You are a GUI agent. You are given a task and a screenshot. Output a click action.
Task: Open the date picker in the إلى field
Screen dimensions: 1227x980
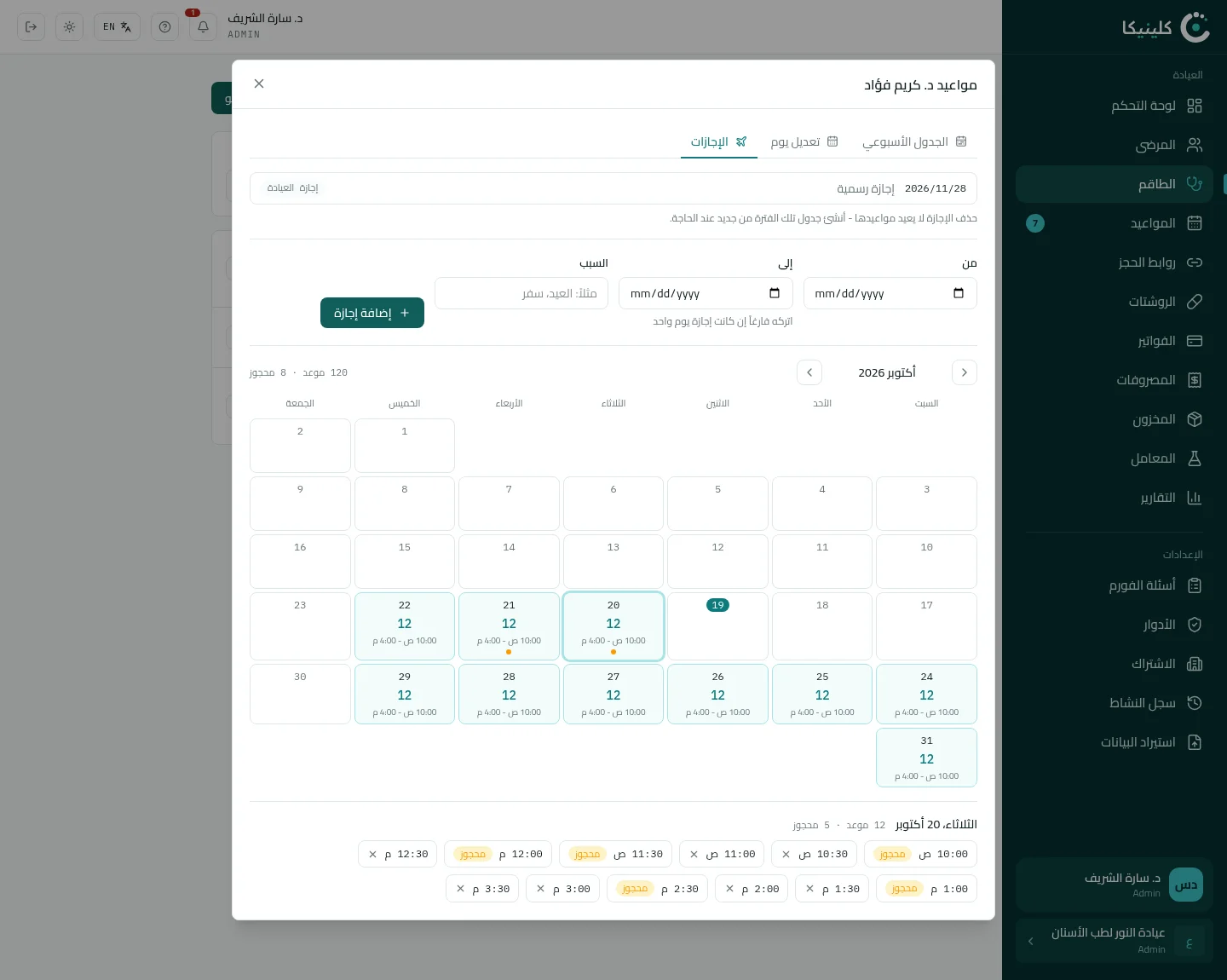point(775,294)
